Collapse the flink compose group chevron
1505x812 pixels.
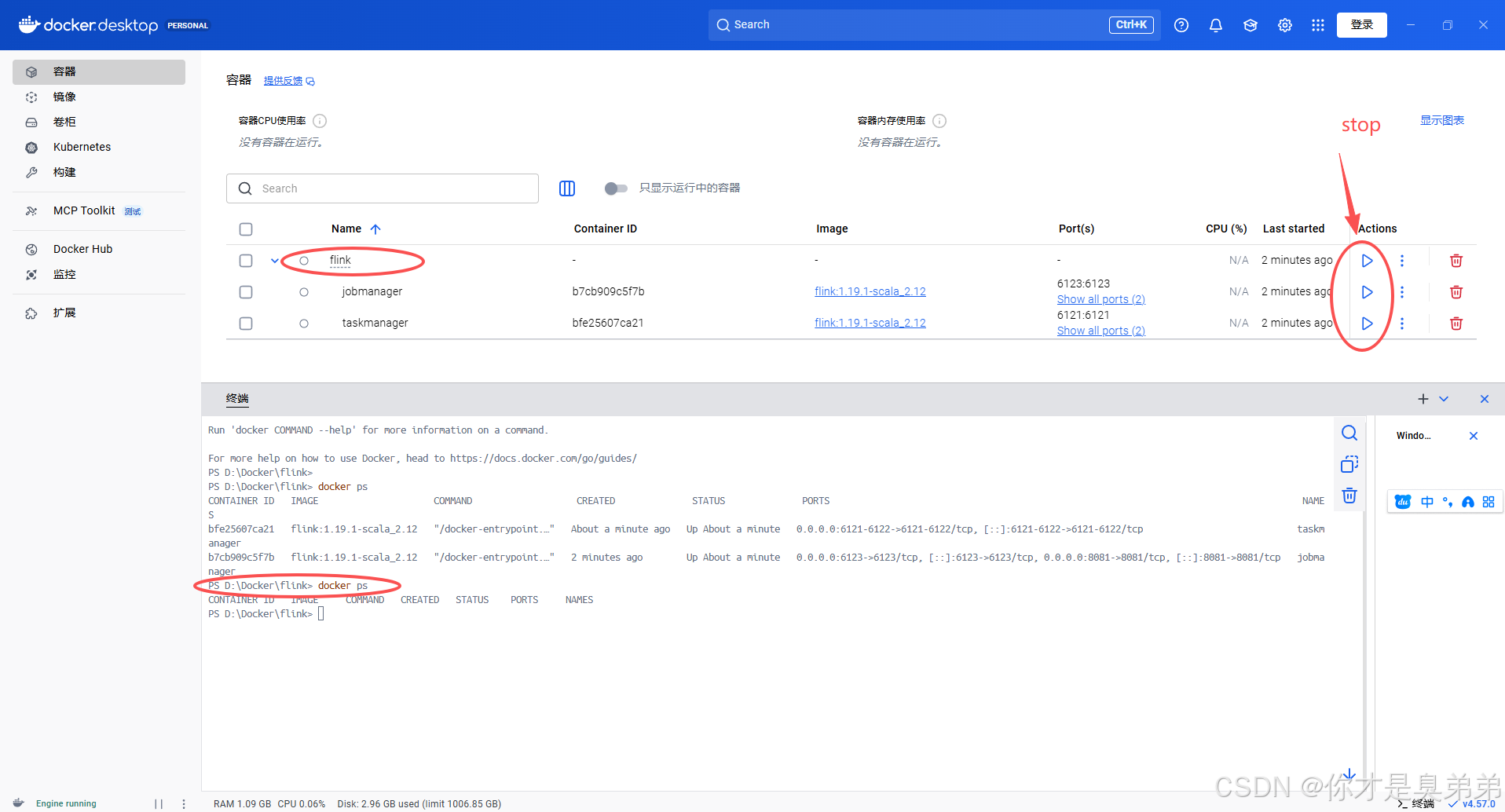pos(274,261)
